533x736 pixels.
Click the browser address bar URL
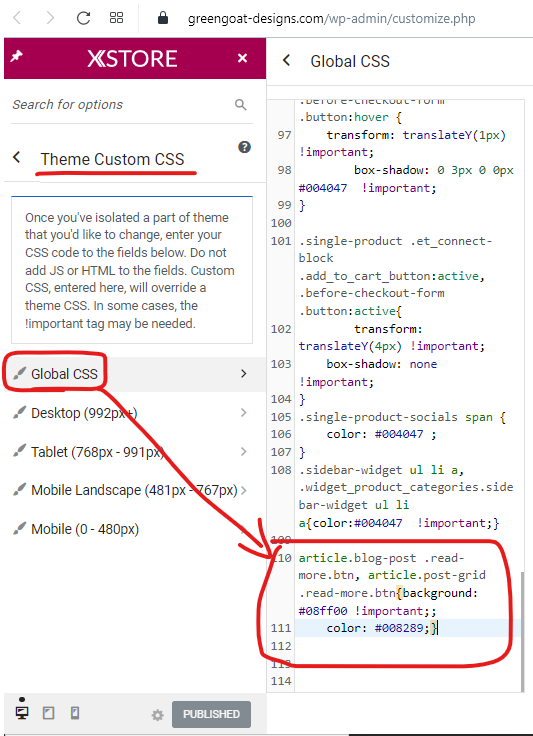pos(331,19)
